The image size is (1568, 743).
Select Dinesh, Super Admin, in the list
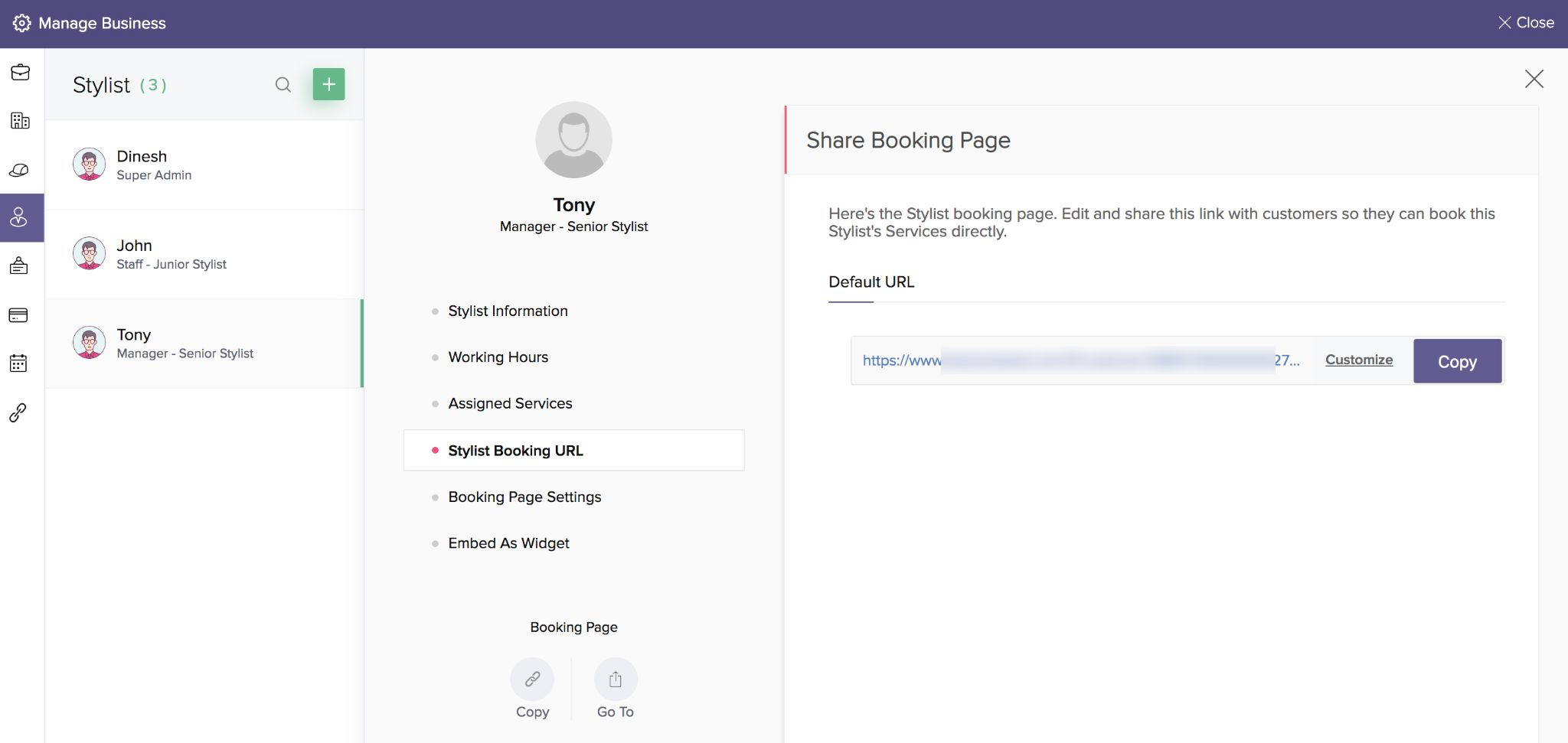pos(204,165)
